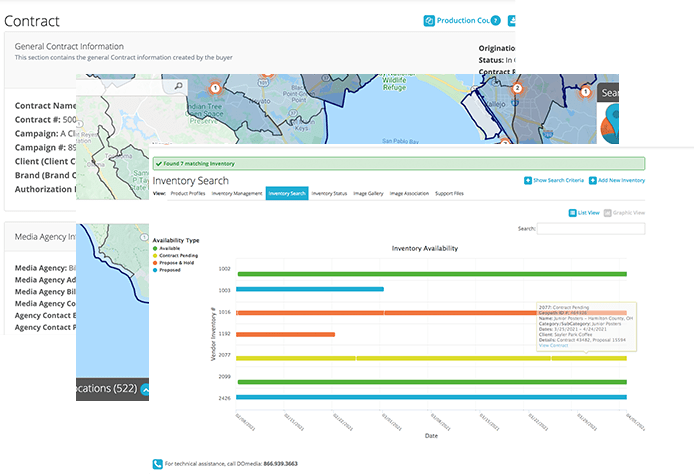Click the blue bar for inventory 2426

[x=431, y=397]
